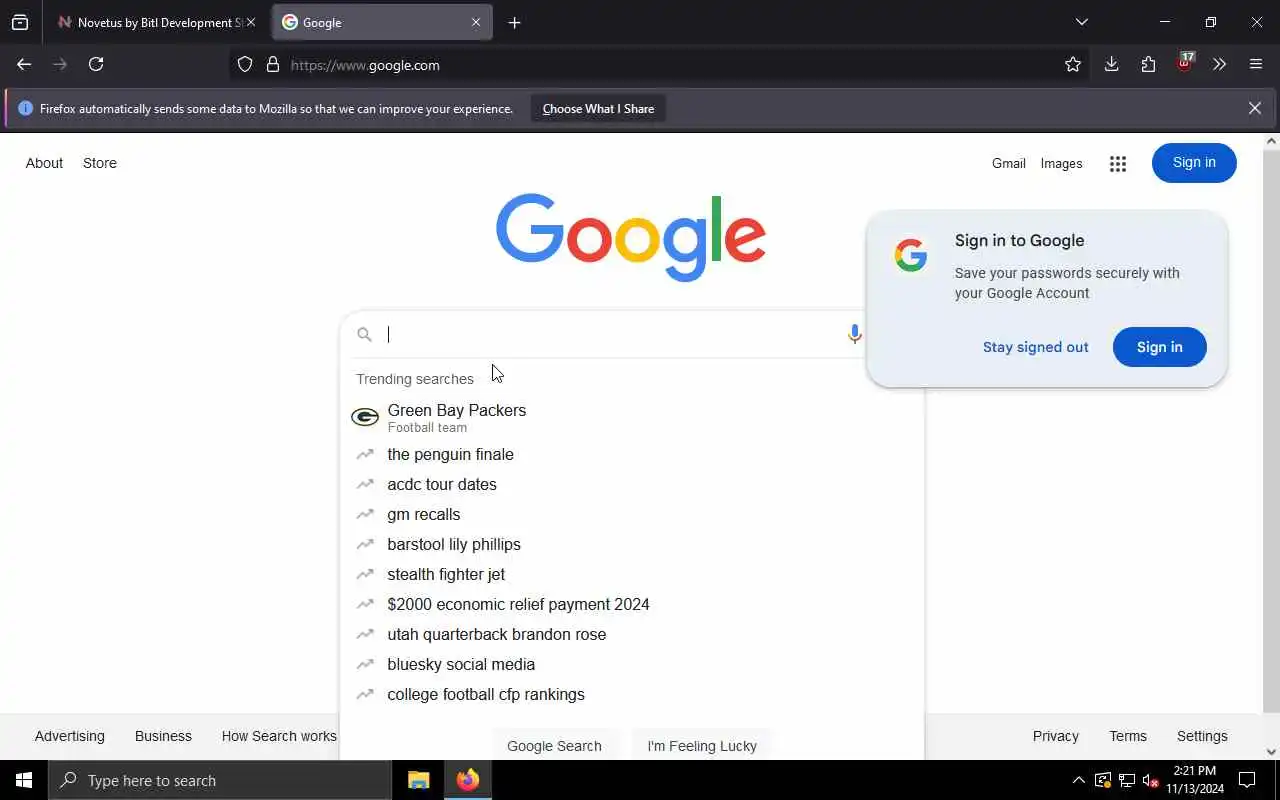Select 'gm recalls' suggestion
The image size is (1280, 800).
tap(632, 514)
